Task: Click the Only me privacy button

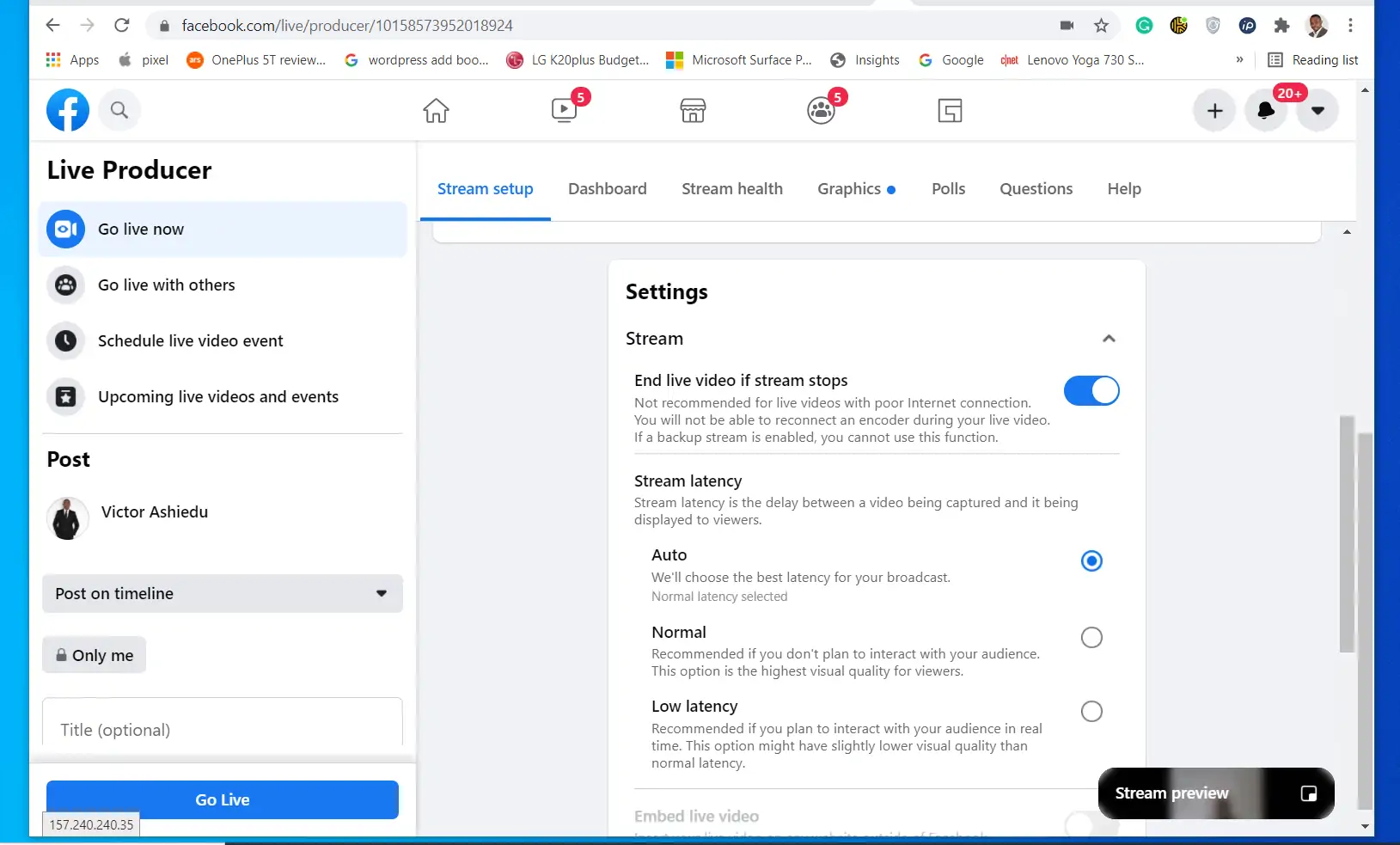Action: tap(94, 655)
